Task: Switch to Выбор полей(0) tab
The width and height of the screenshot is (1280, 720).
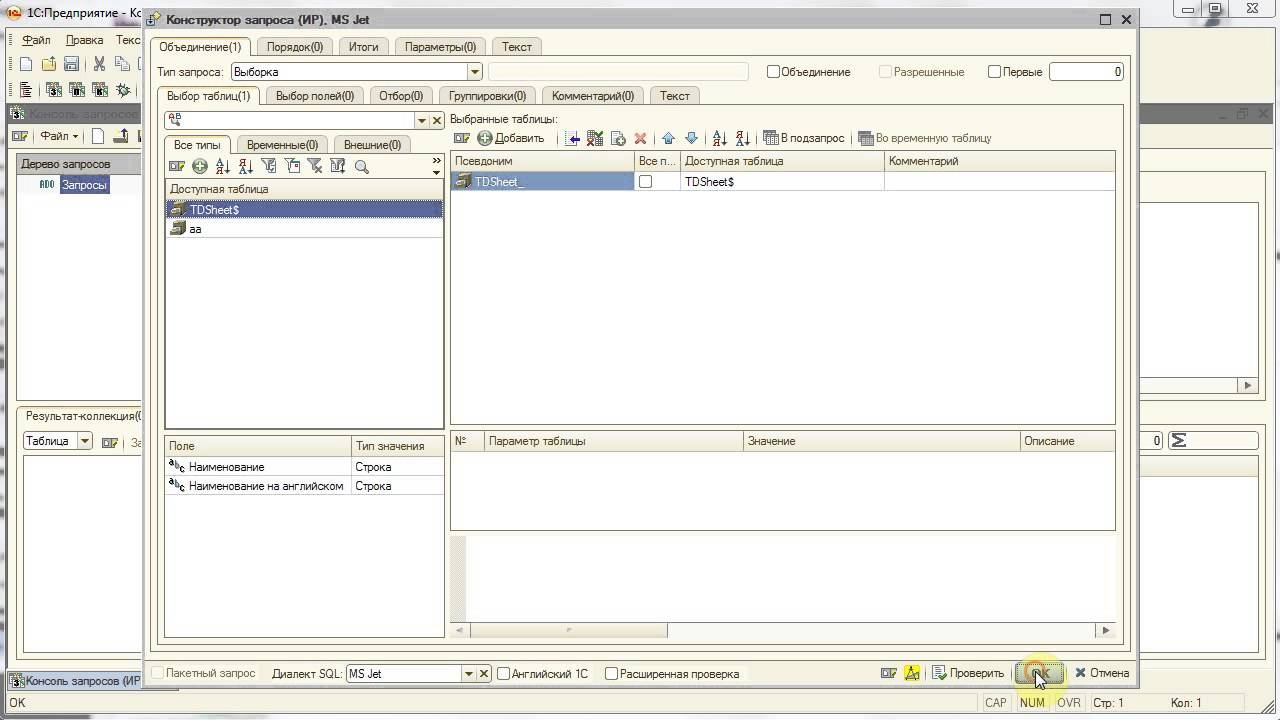Action: (x=315, y=96)
